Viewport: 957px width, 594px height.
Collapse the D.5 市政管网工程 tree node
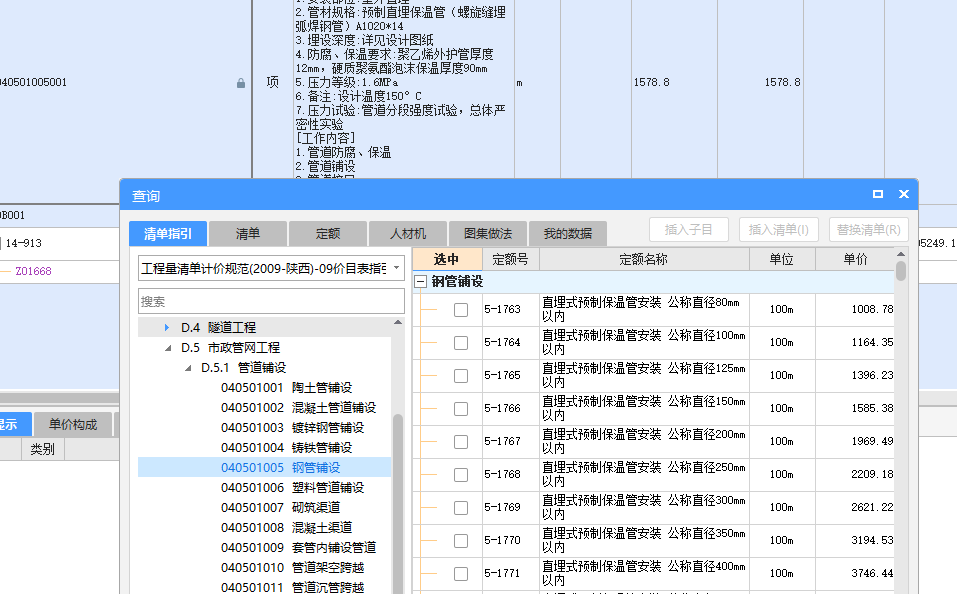(168, 348)
